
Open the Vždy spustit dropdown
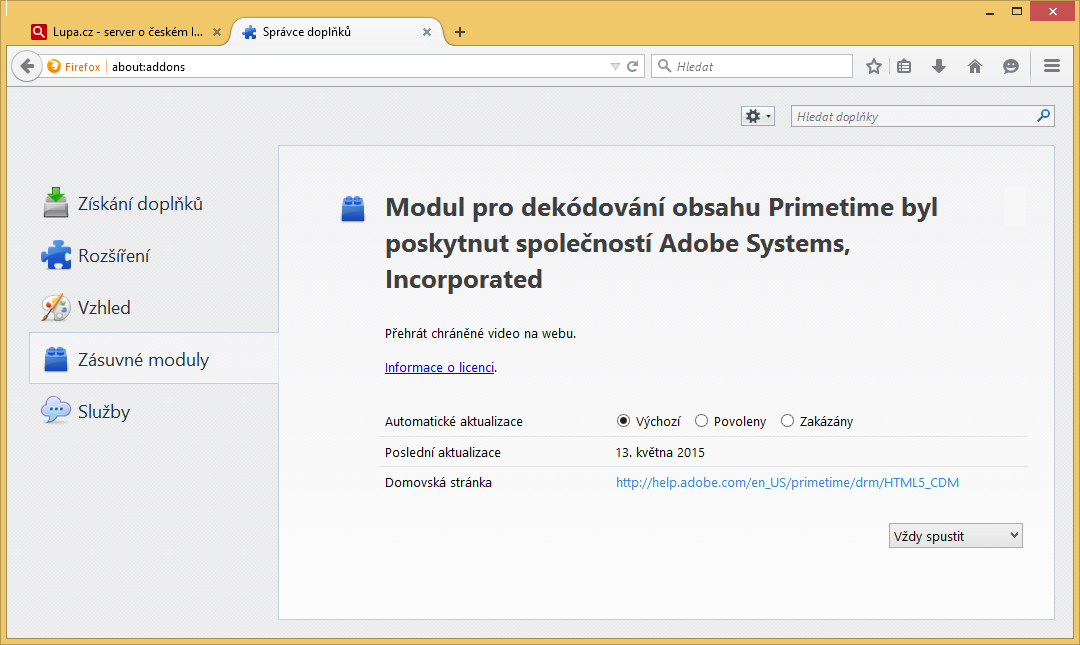point(955,536)
